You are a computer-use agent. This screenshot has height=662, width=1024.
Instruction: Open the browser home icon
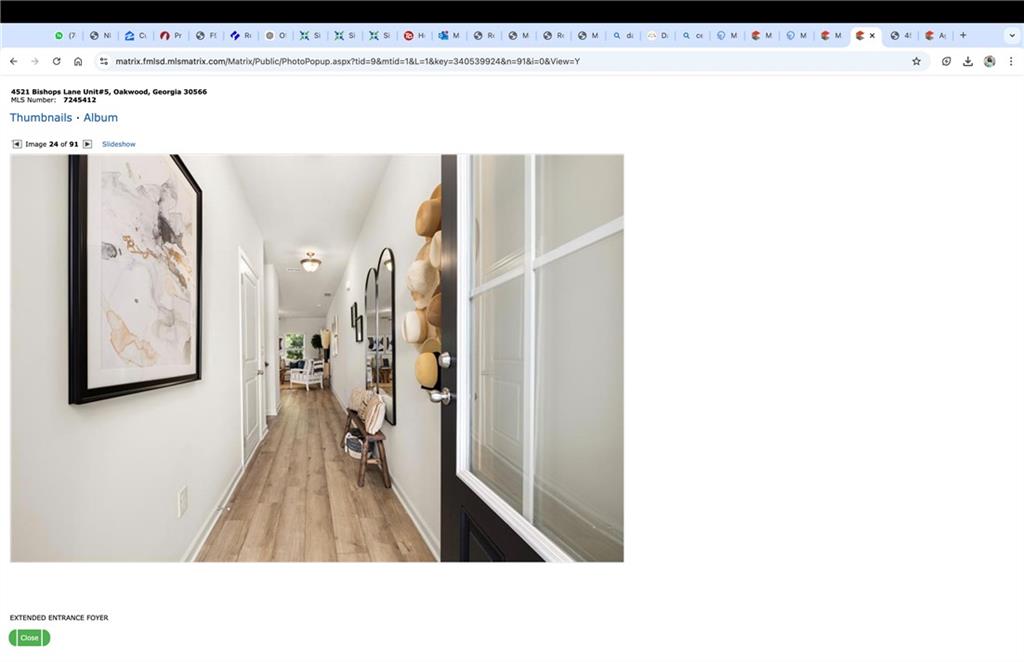click(78, 61)
